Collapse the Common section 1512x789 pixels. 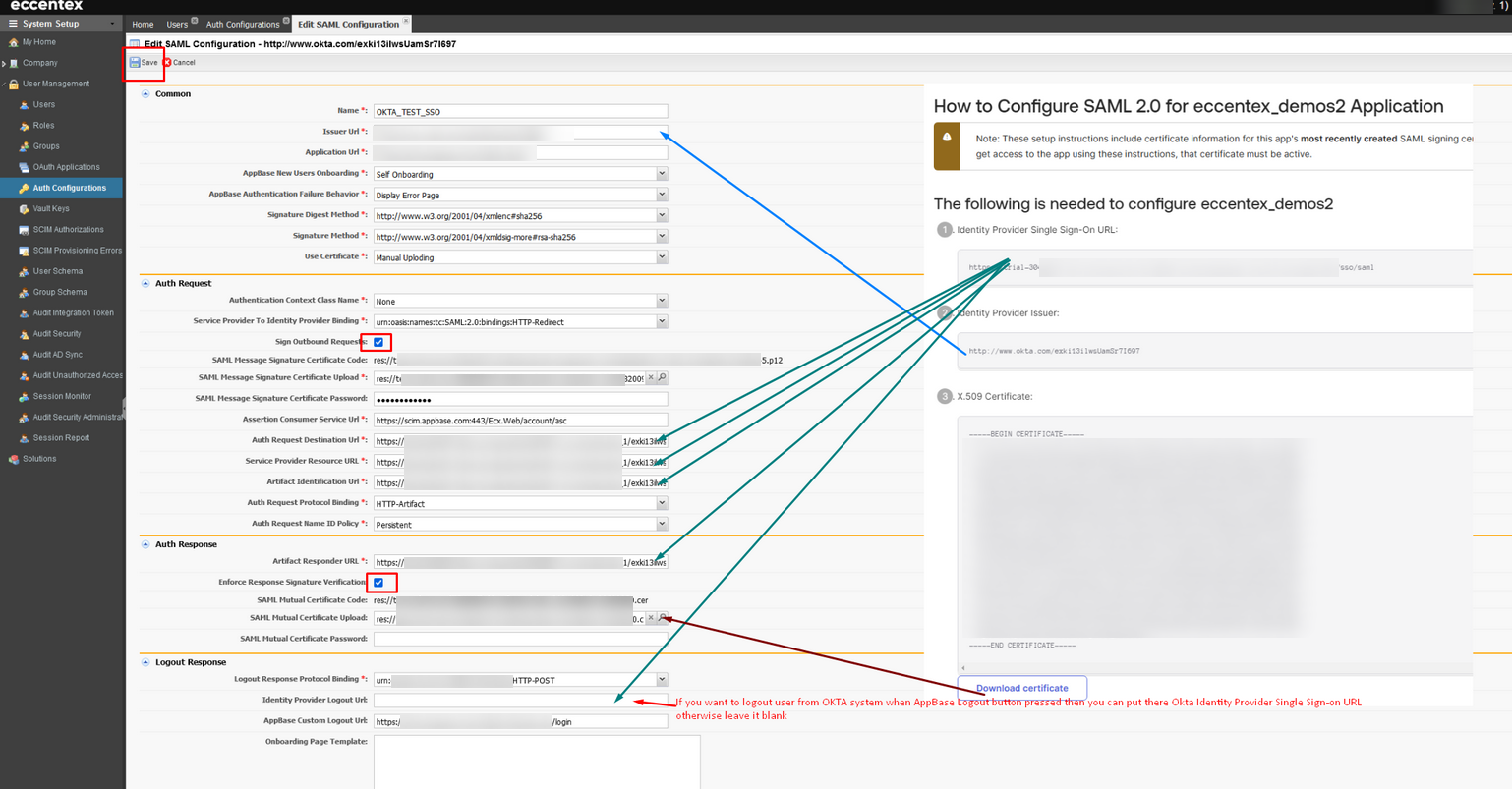coord(145,94)
